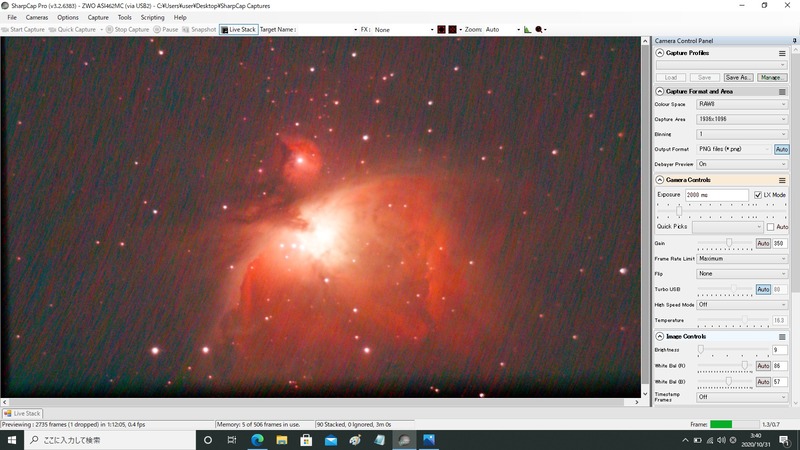Toggle the LX Mode checkbox
This screenshot has height=450, width=800.
[758, 195]
